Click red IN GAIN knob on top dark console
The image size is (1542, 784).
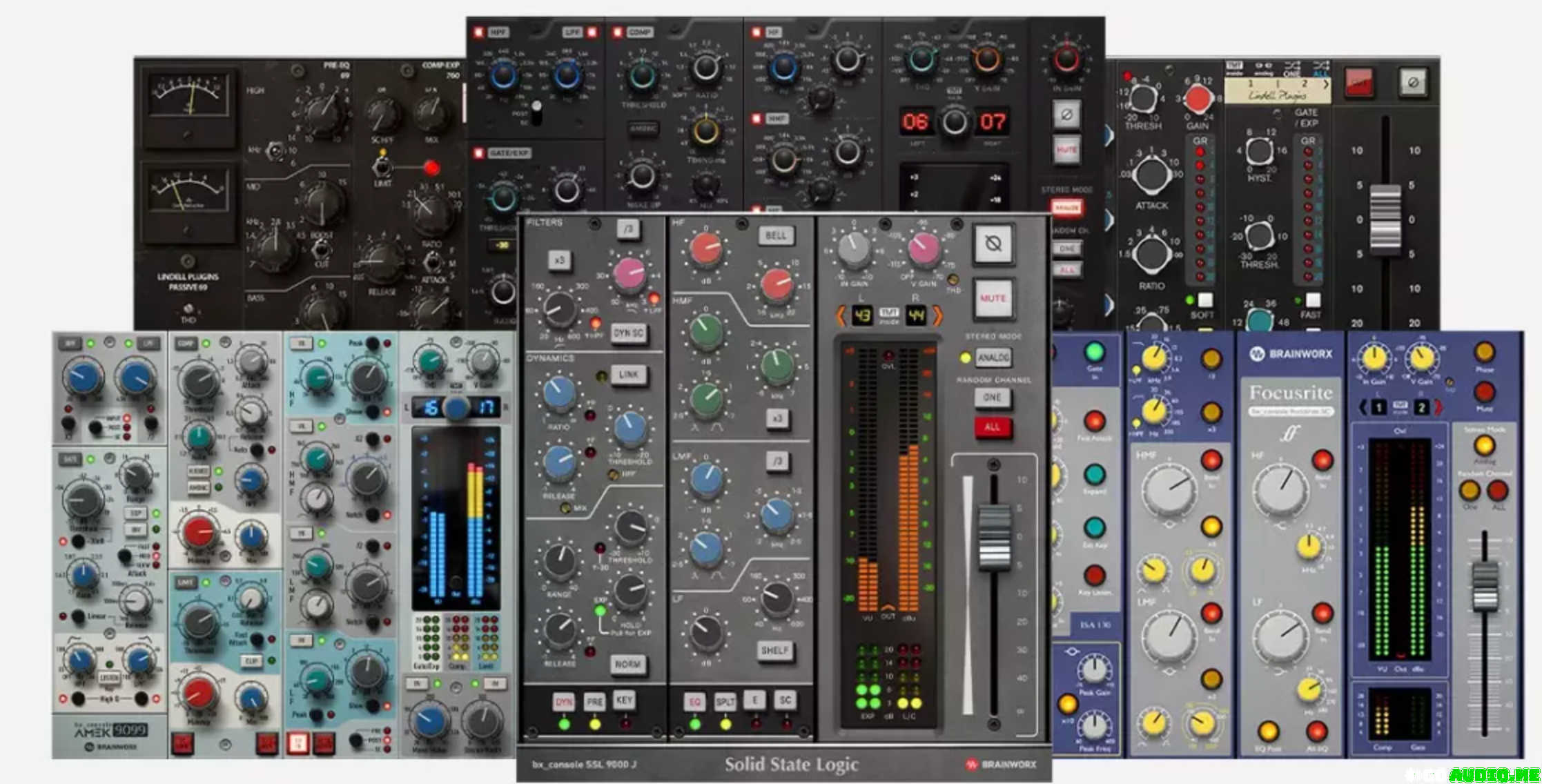pyautogui.click(x=1066, y=59)
